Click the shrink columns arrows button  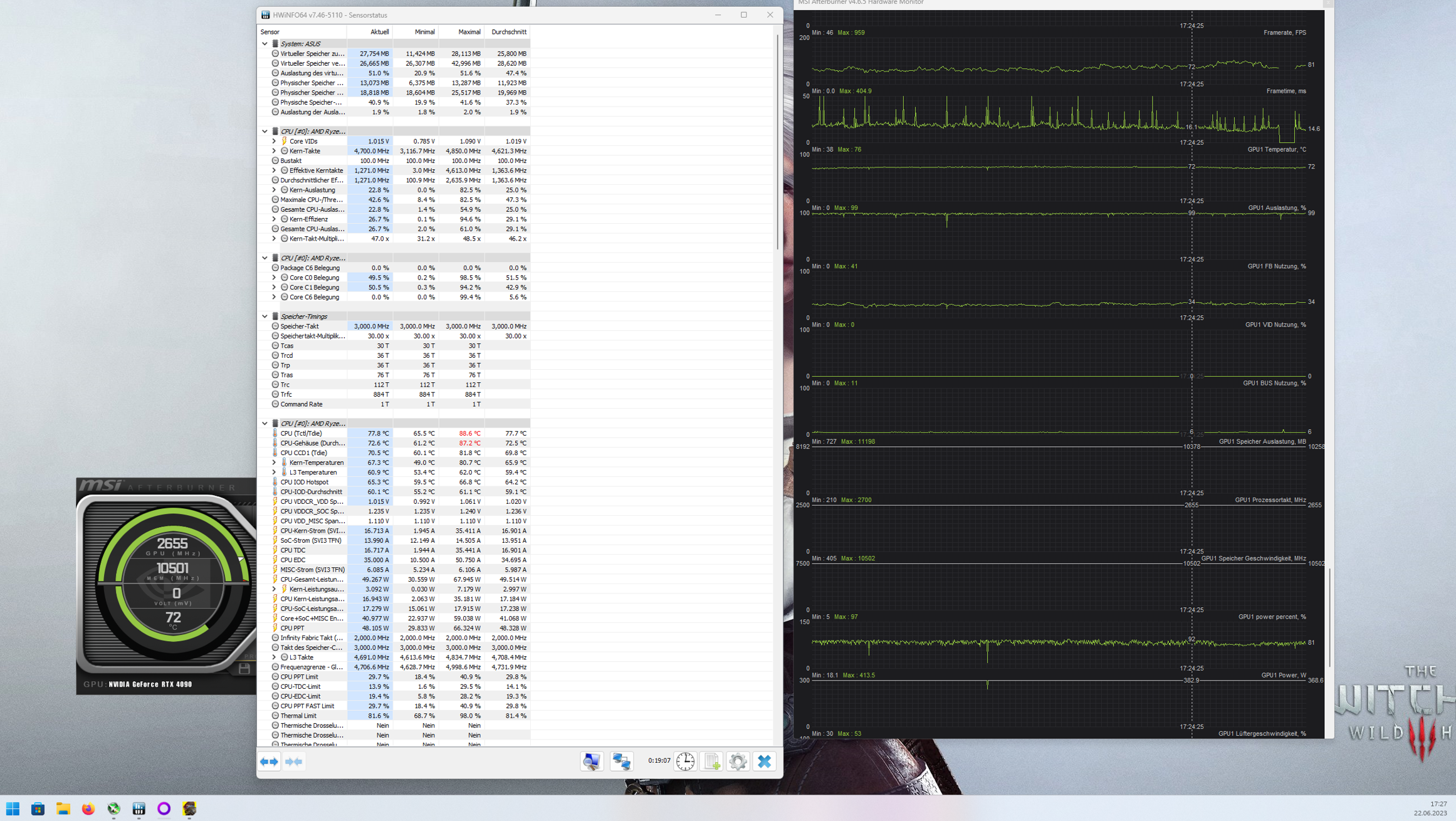point(294,761)
